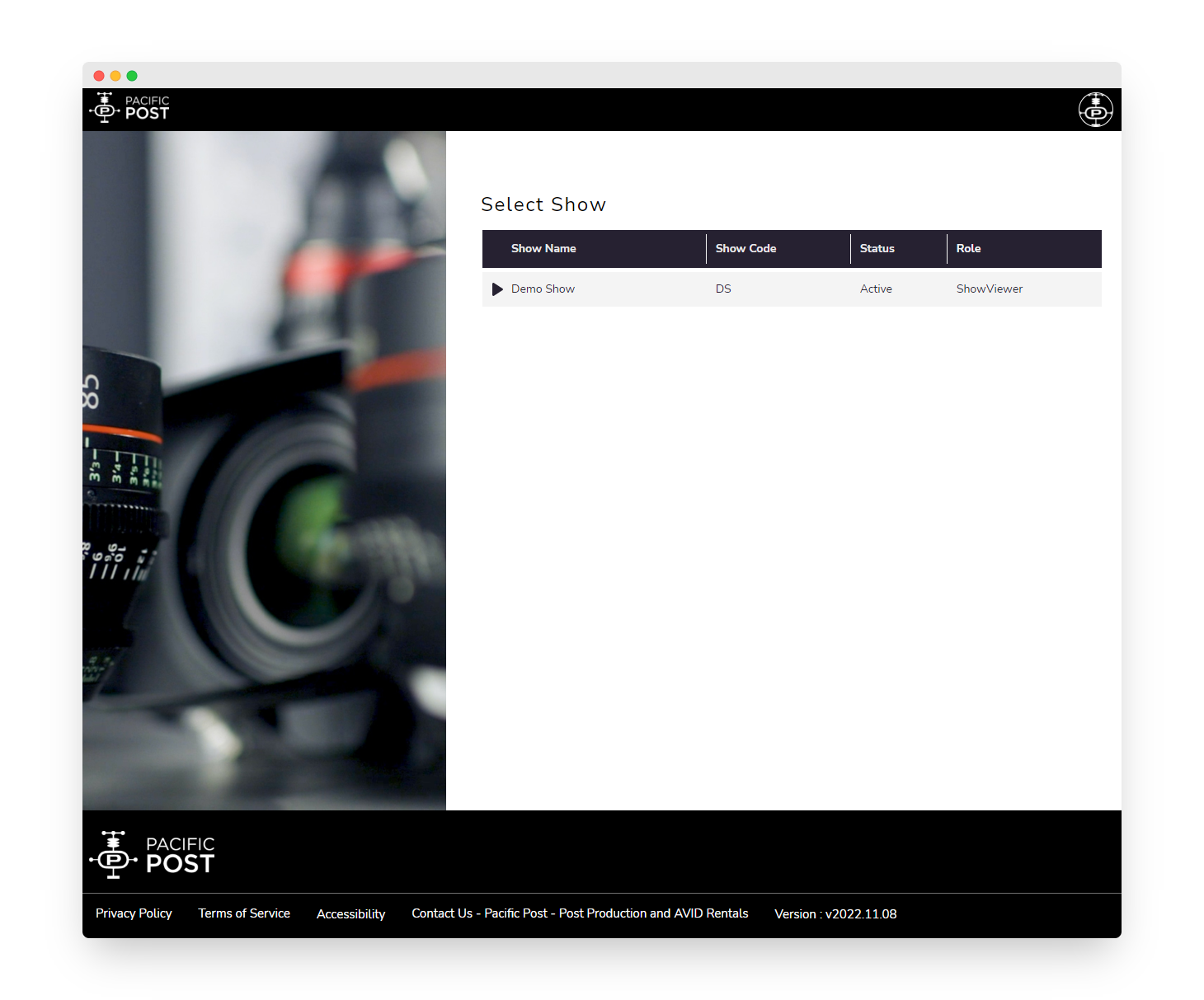Click the Pacific Post logo in the header

point(129,108)
